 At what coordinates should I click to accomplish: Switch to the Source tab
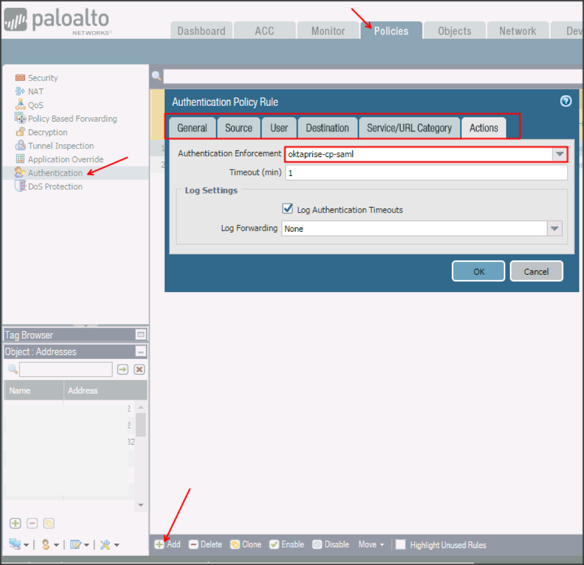click(x=238, y=128)
